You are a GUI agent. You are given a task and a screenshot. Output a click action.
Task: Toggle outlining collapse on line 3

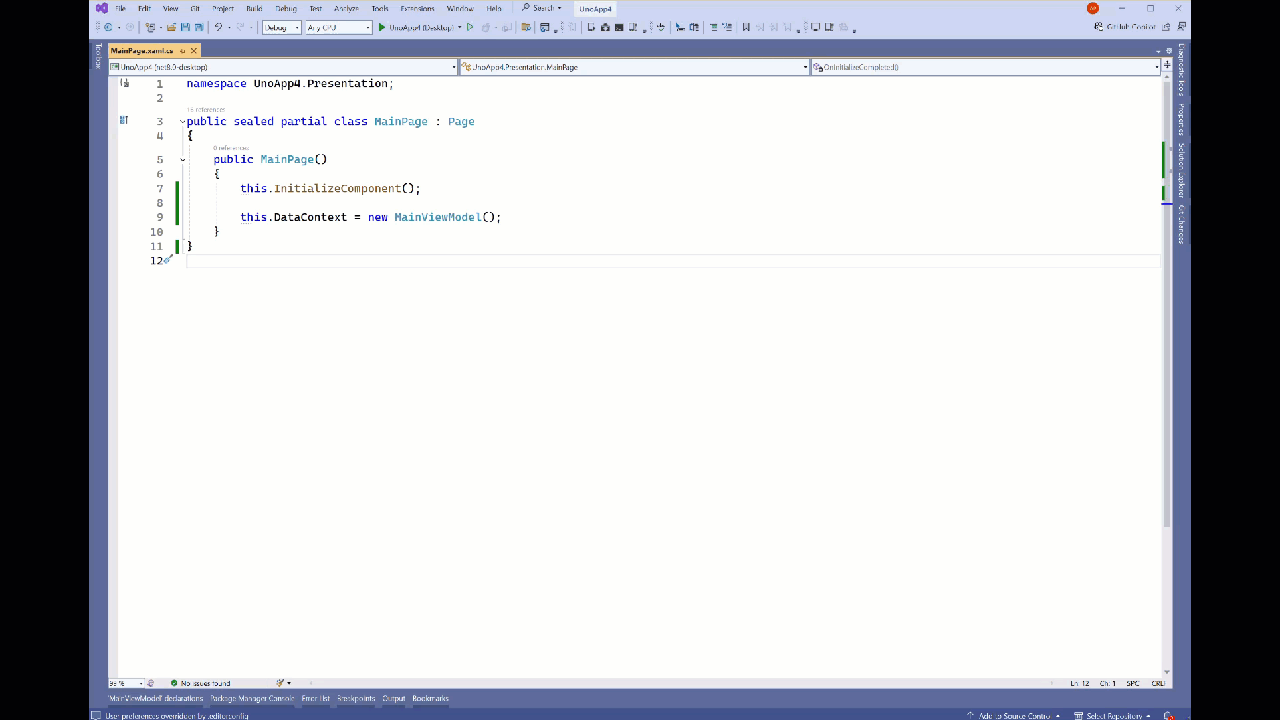coord(181,121)
